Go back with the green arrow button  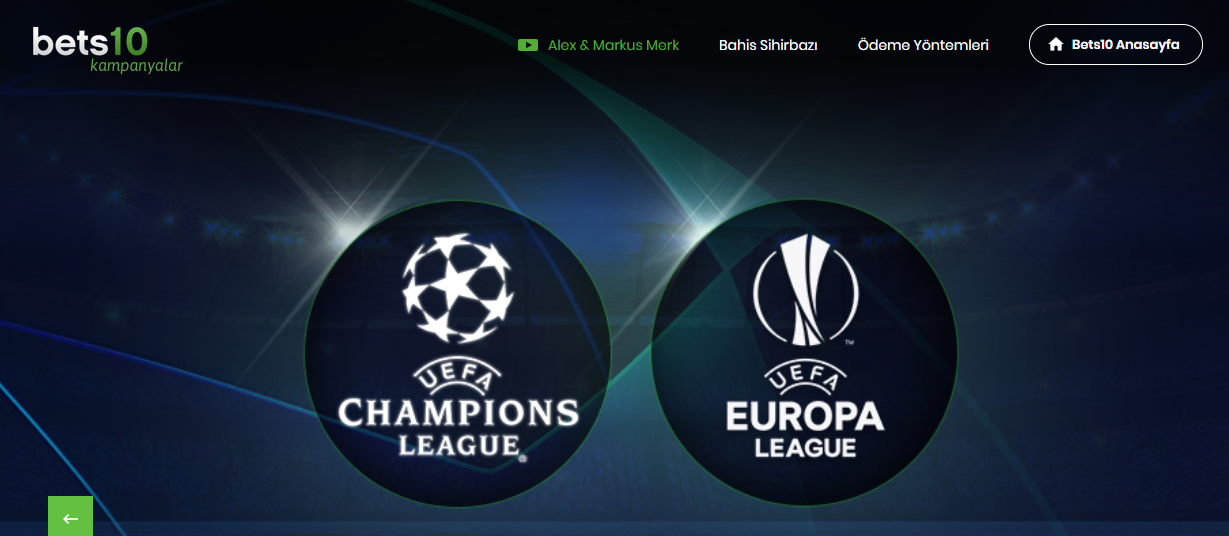pyautogui.click(x=70, y=516)
